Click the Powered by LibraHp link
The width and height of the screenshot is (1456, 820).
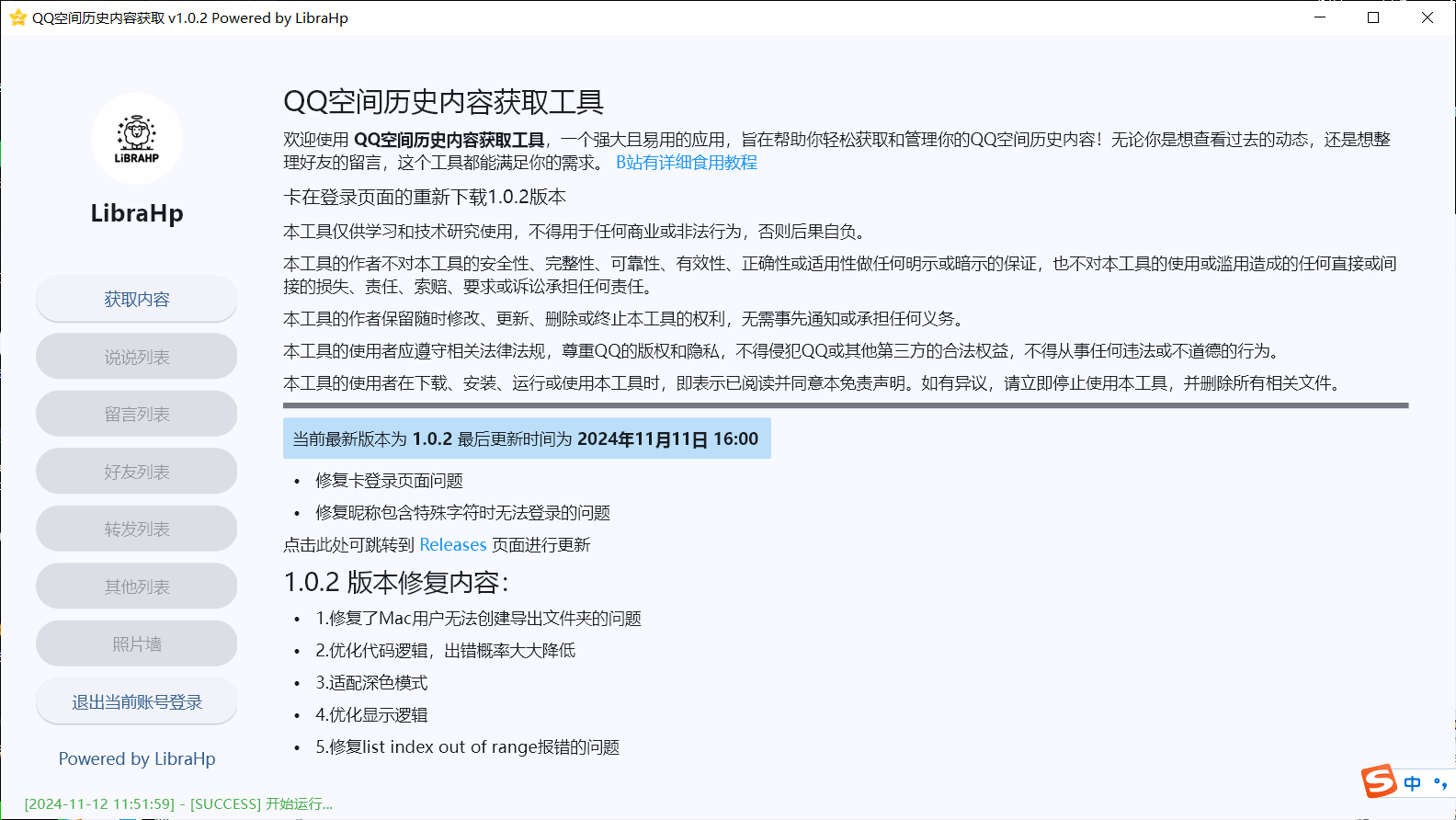[137, 758]
